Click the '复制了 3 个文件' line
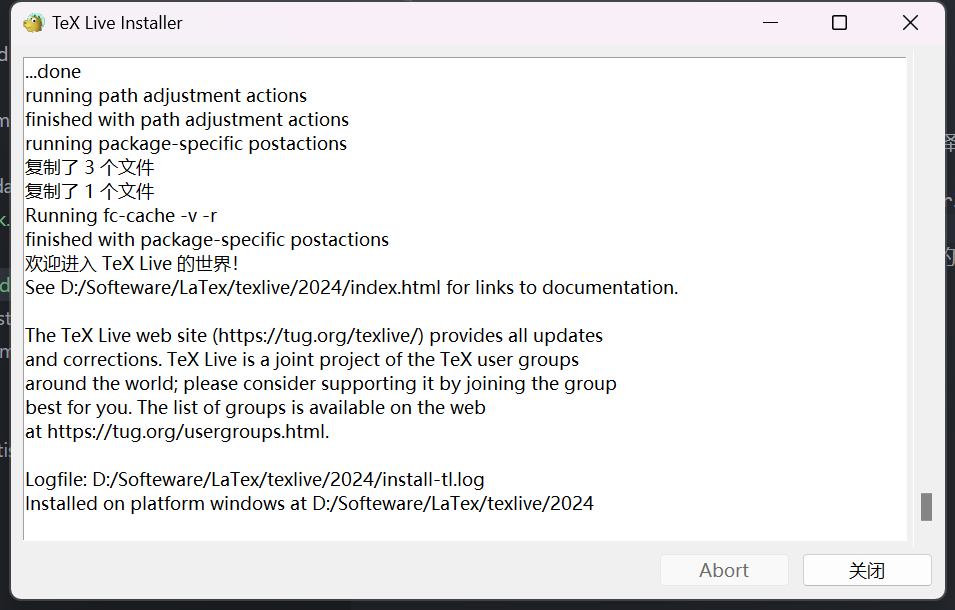 coord(90,167)
